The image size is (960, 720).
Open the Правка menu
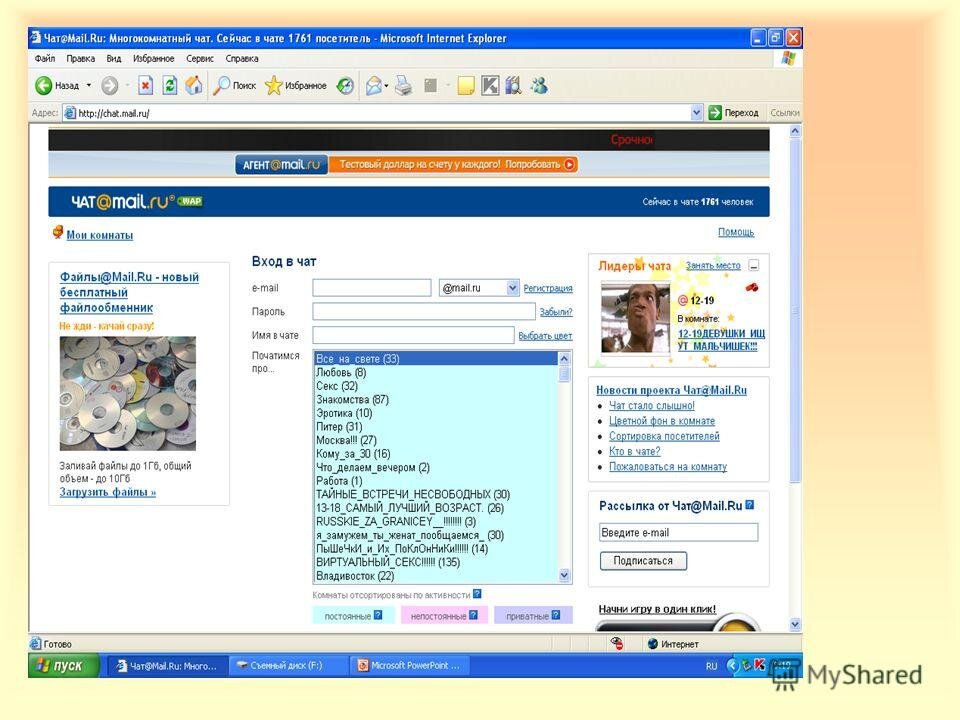click(x=80, y=59)
